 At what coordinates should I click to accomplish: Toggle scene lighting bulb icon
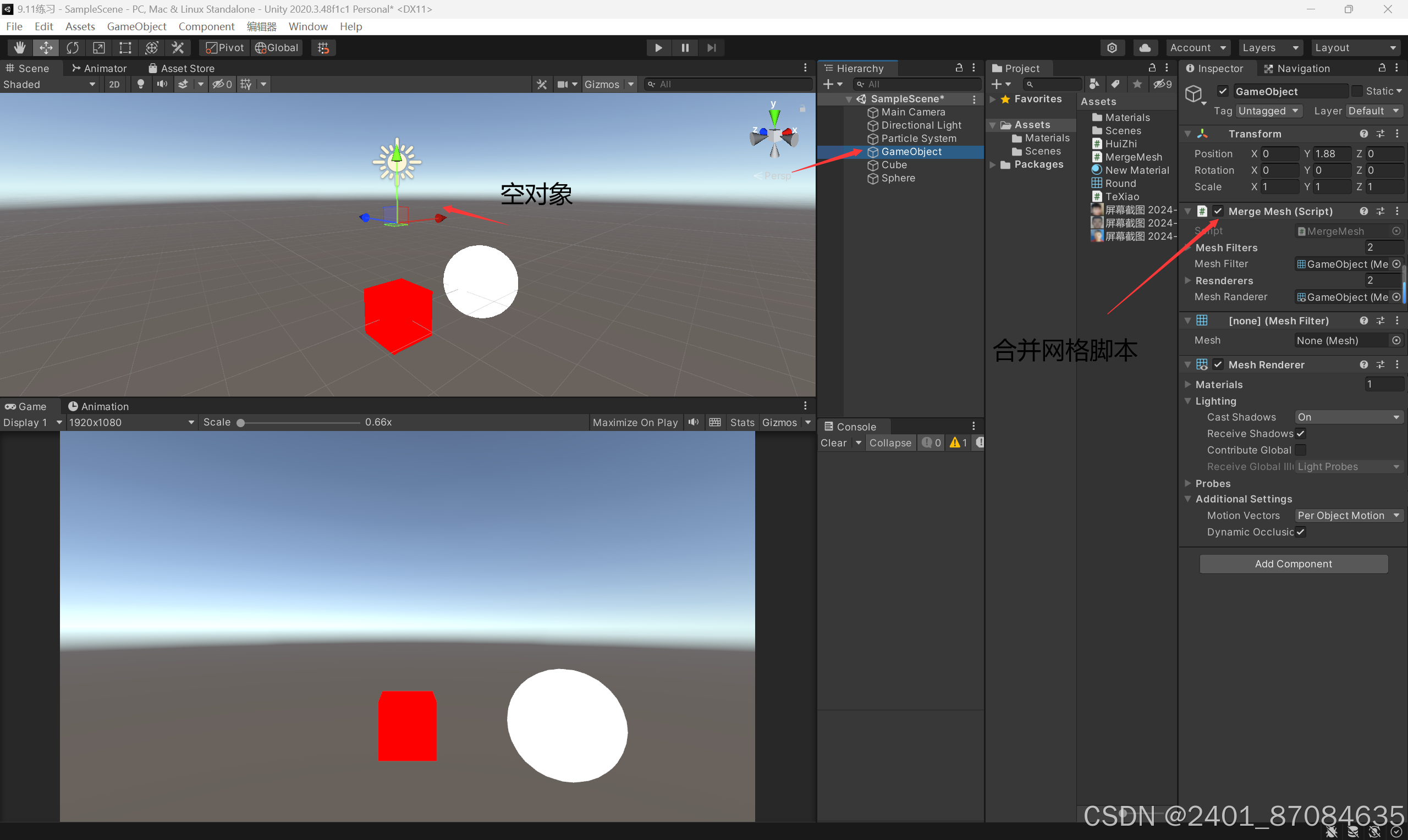tap(140, 84)
